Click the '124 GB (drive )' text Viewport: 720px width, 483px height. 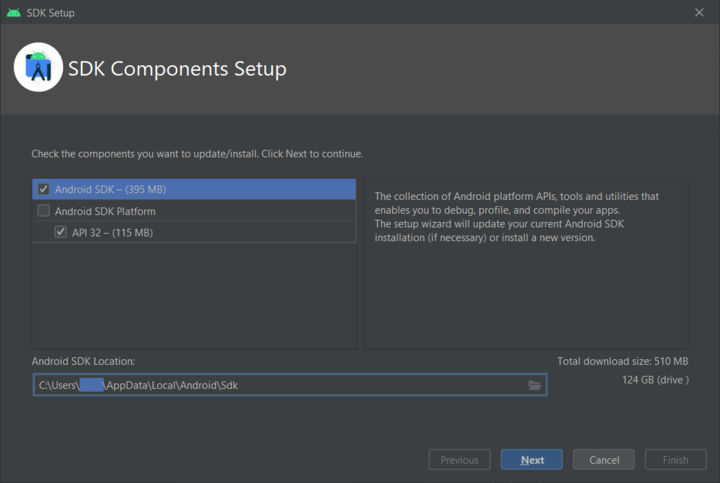[655, 380]
